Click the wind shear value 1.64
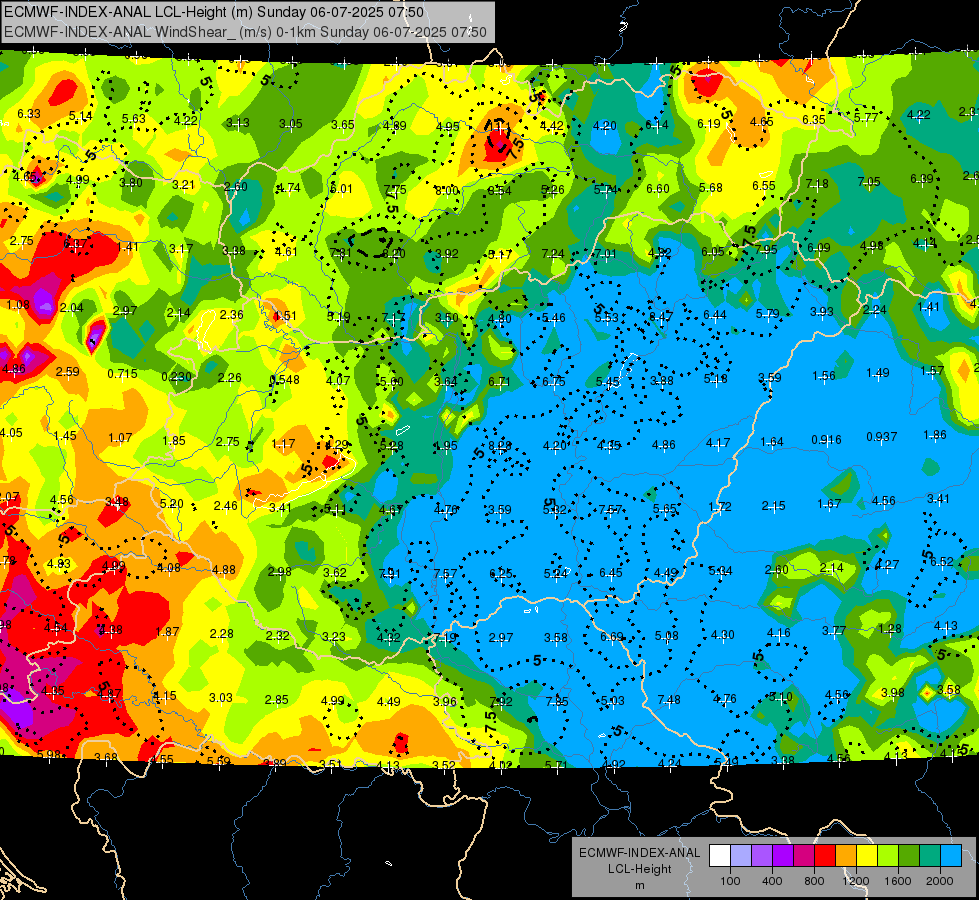 (772, 442)
